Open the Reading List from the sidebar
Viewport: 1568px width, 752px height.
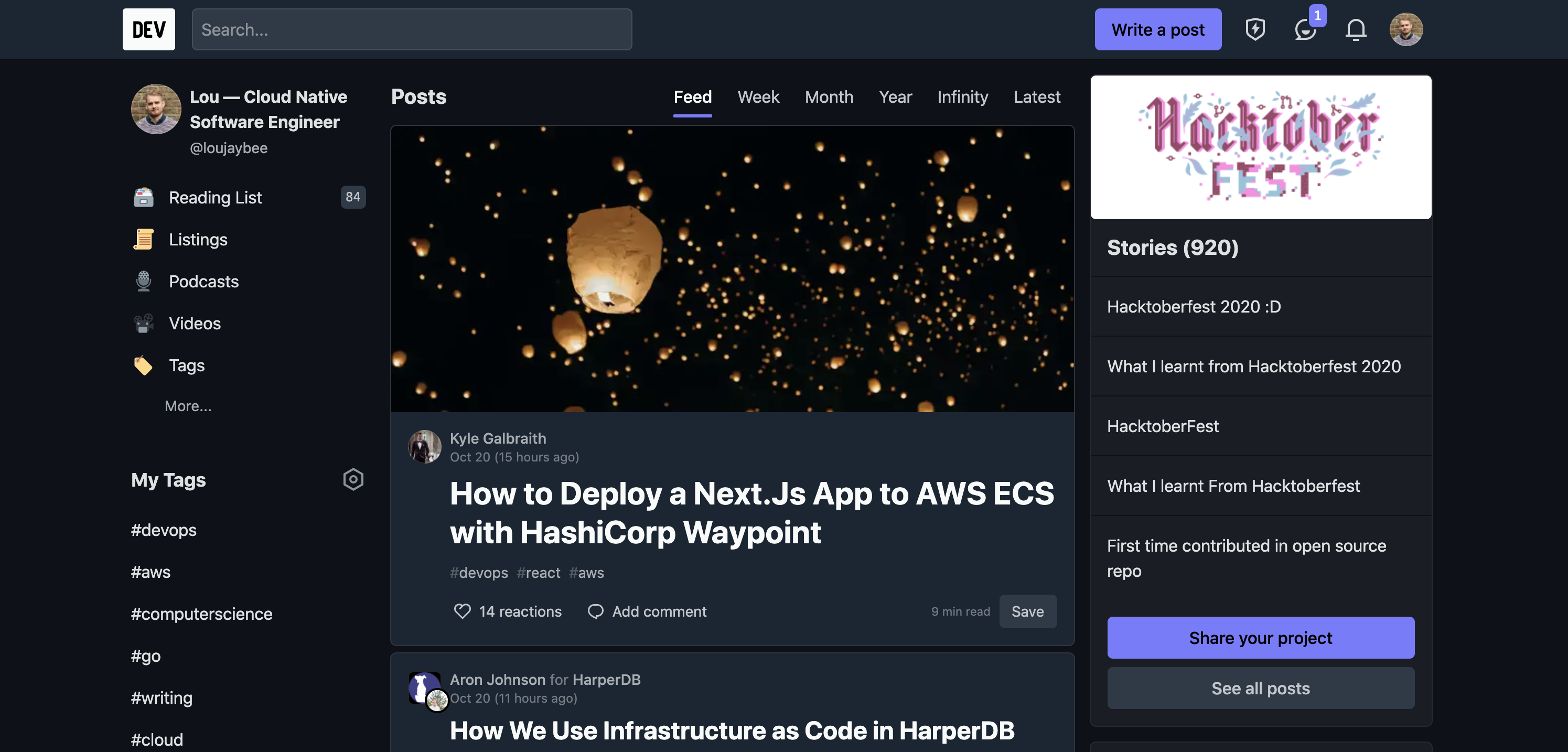pos(215,197)
